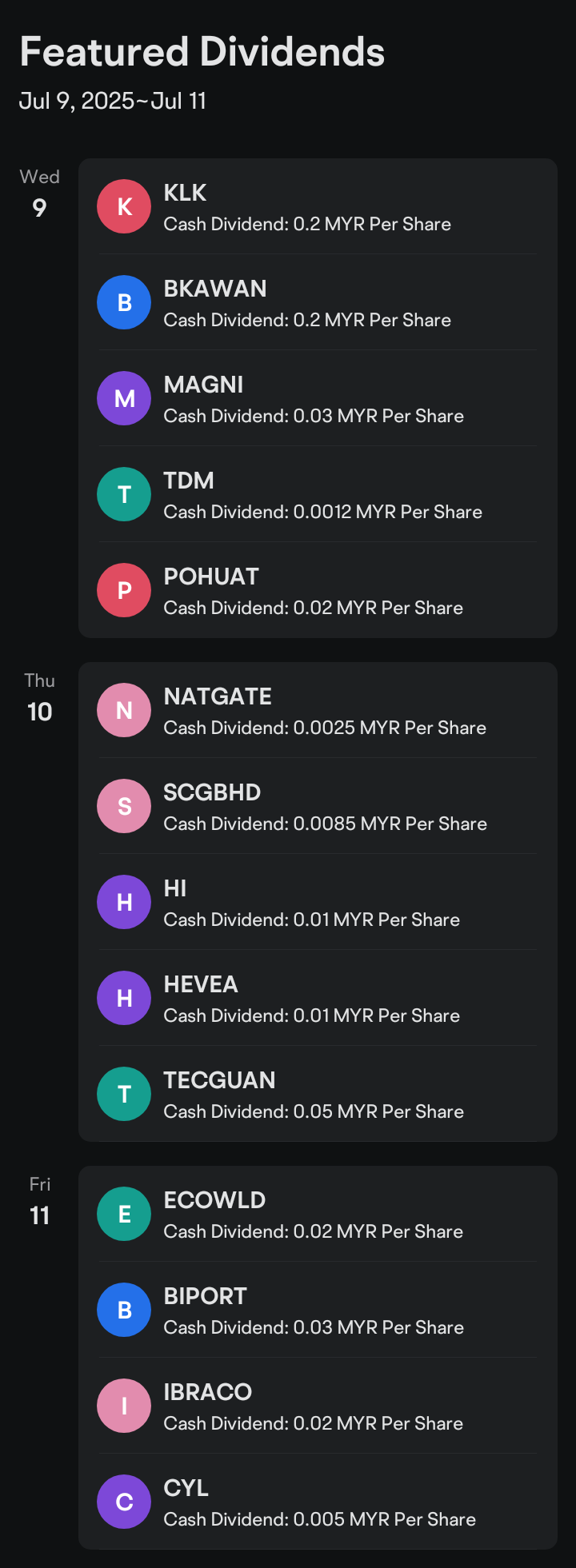Tap the Jul 9, 2025~Jul 11 date range
The height and width of the screenshot is (1568, 576).
tap(113, 101)
